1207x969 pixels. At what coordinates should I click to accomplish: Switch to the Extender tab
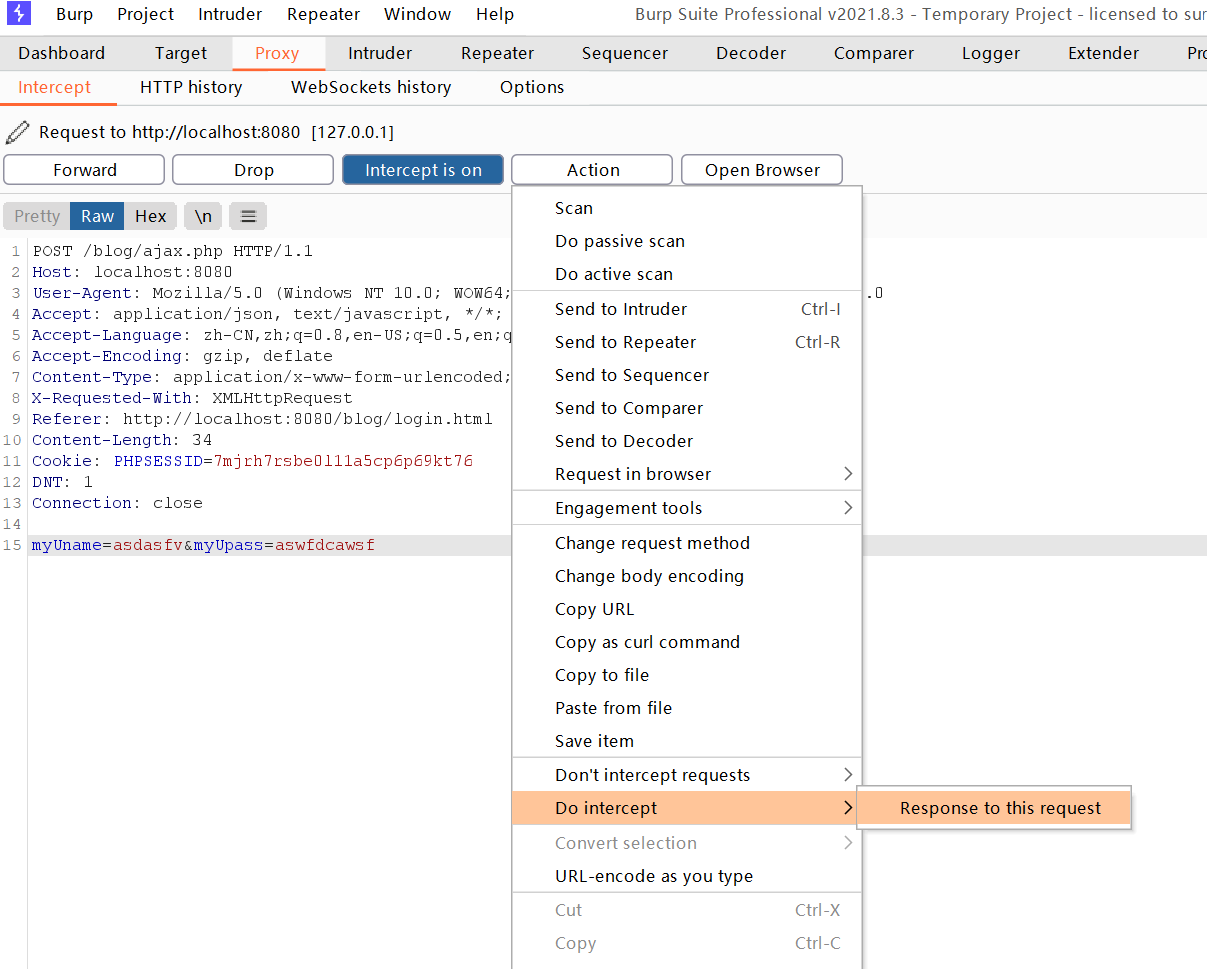point(1104,53)
